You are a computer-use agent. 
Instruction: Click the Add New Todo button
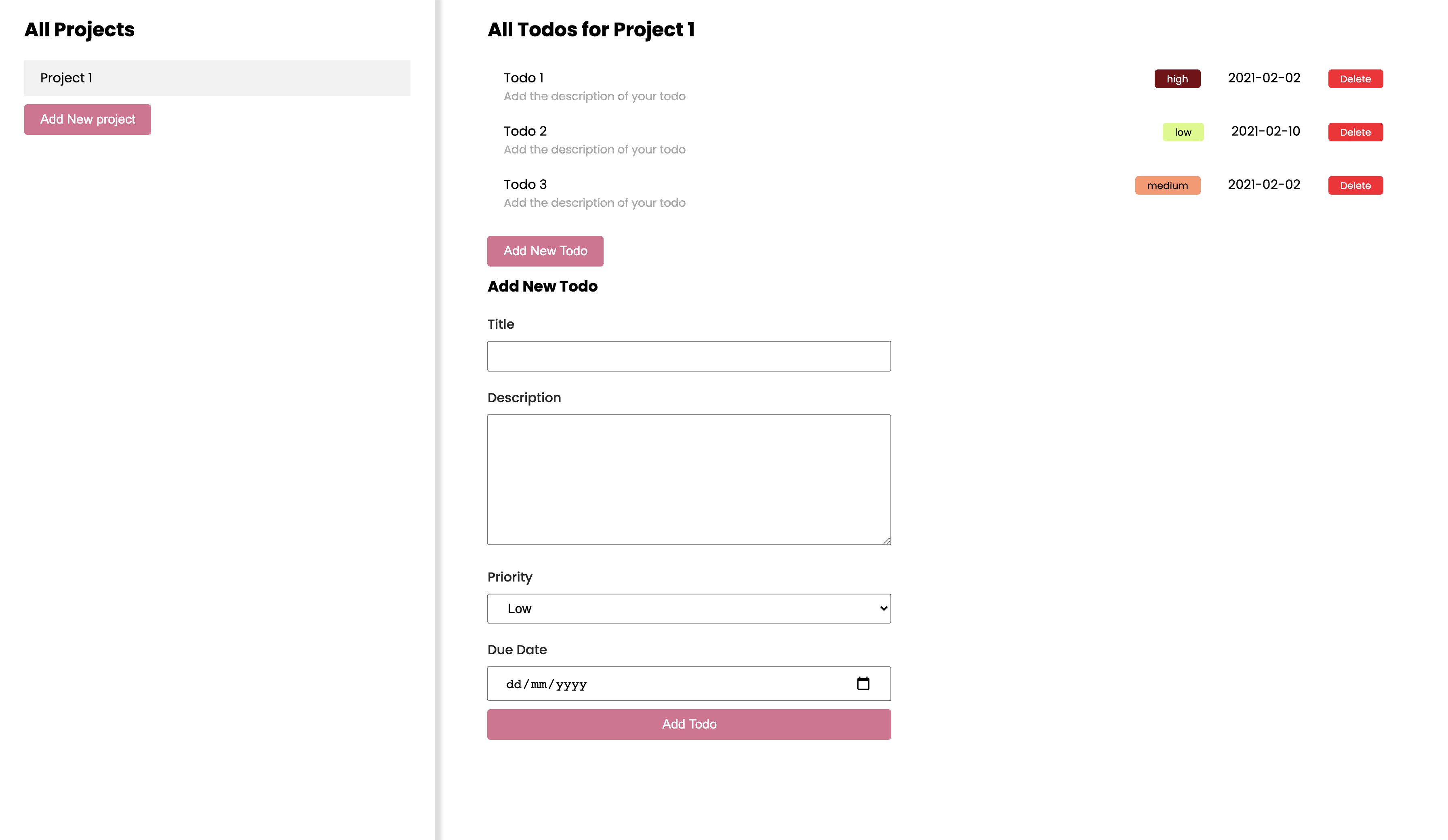tap(545, 251)
